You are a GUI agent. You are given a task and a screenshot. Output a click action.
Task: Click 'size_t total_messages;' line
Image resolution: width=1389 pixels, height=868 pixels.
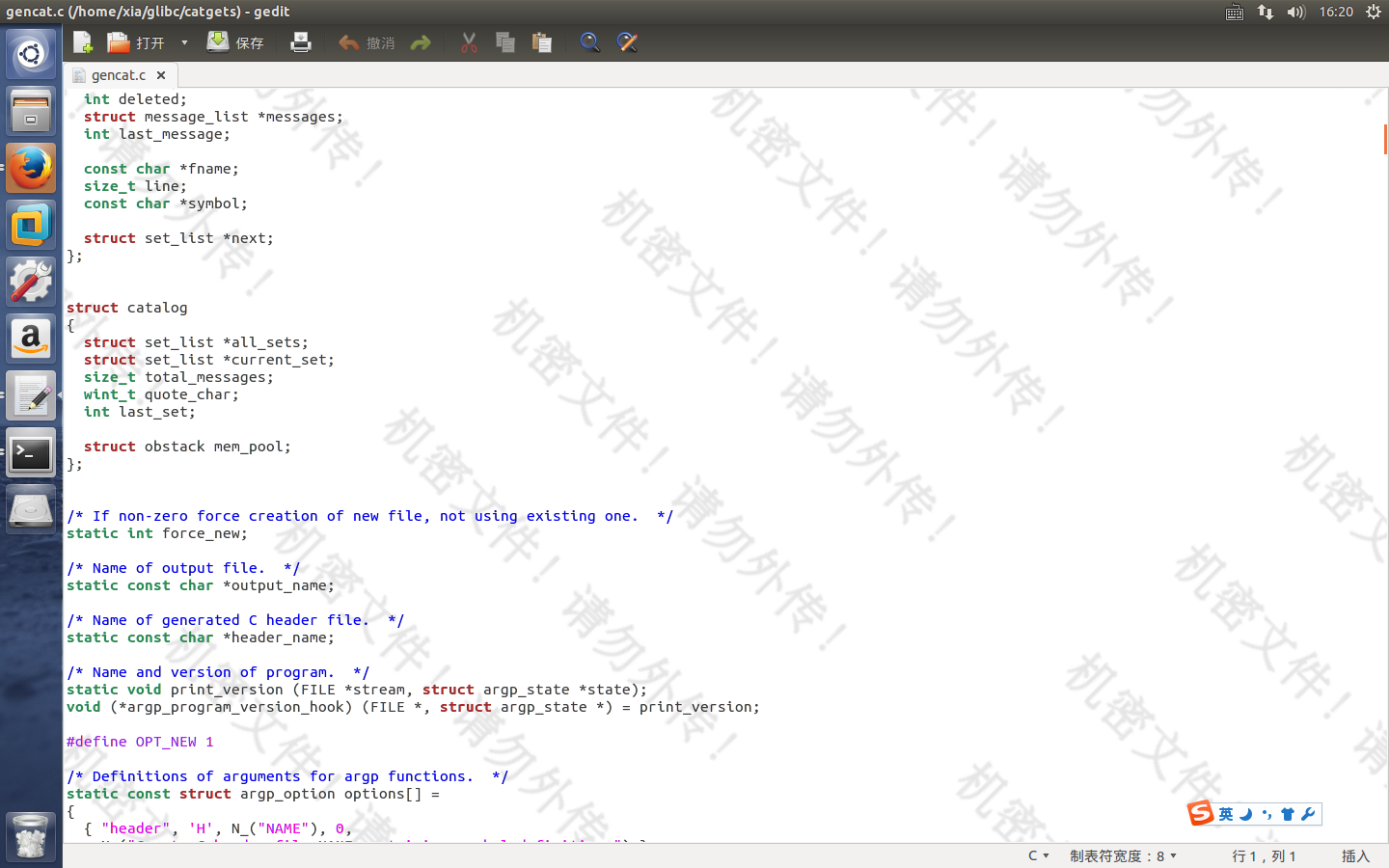(178, 377)
